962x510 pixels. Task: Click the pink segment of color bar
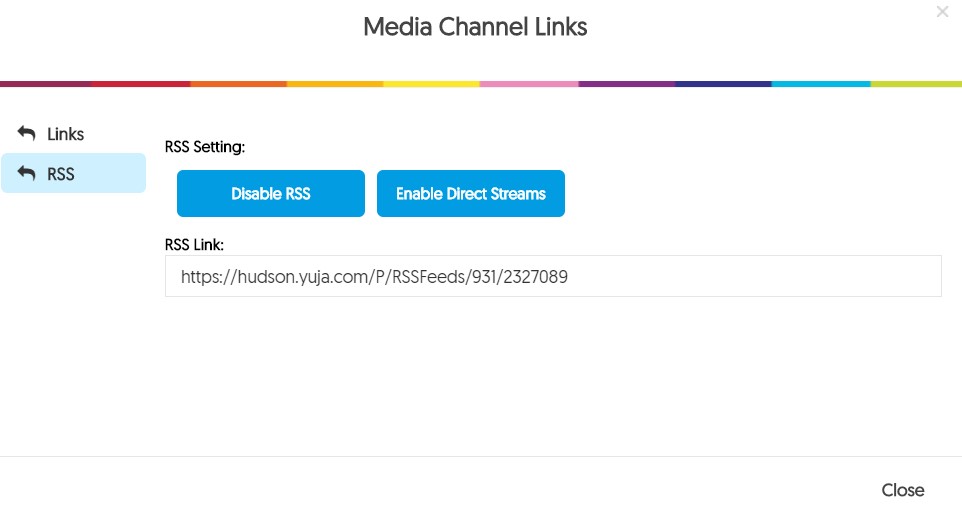(529, 83)
